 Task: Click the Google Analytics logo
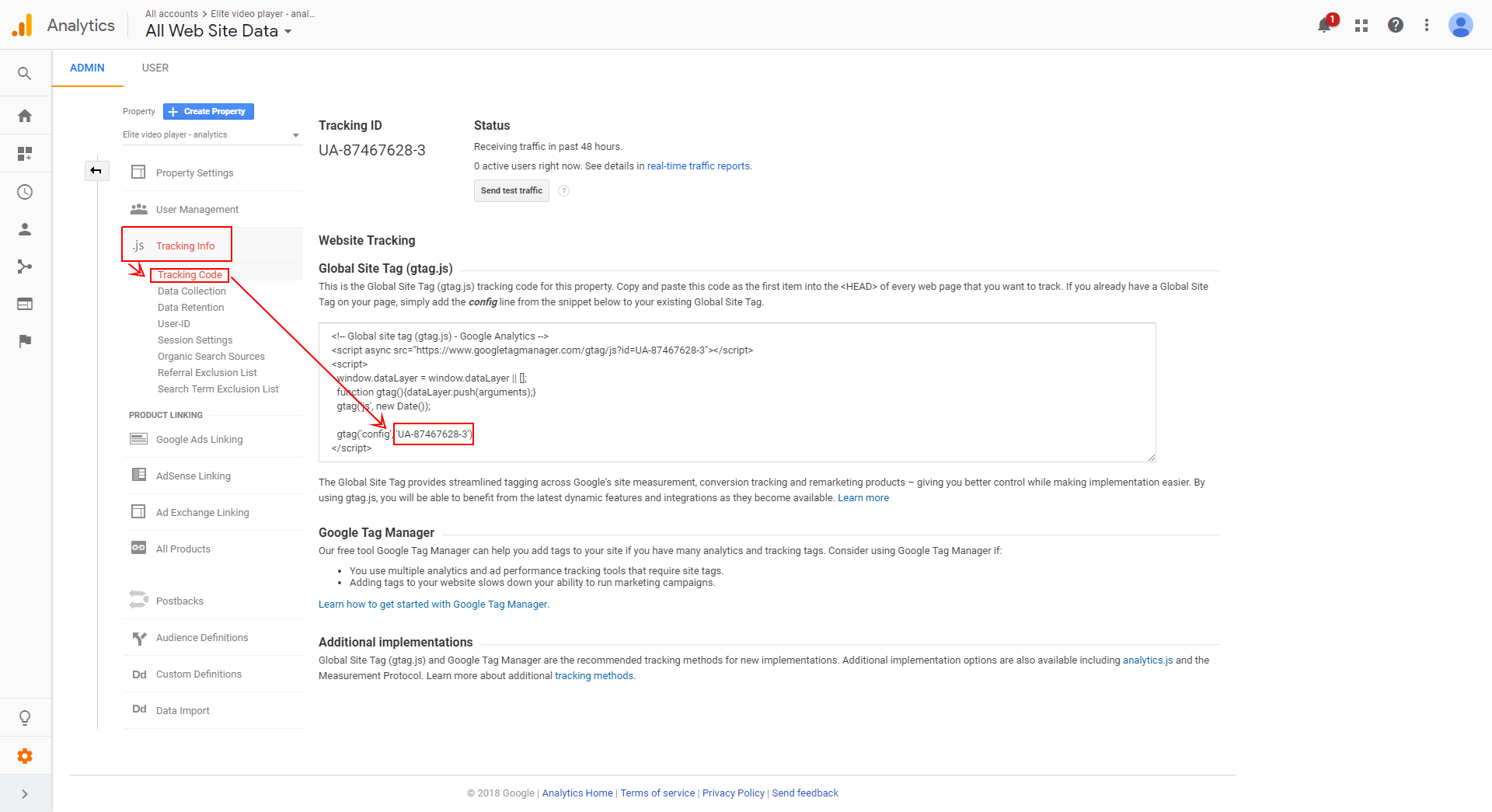coord(23,25)
